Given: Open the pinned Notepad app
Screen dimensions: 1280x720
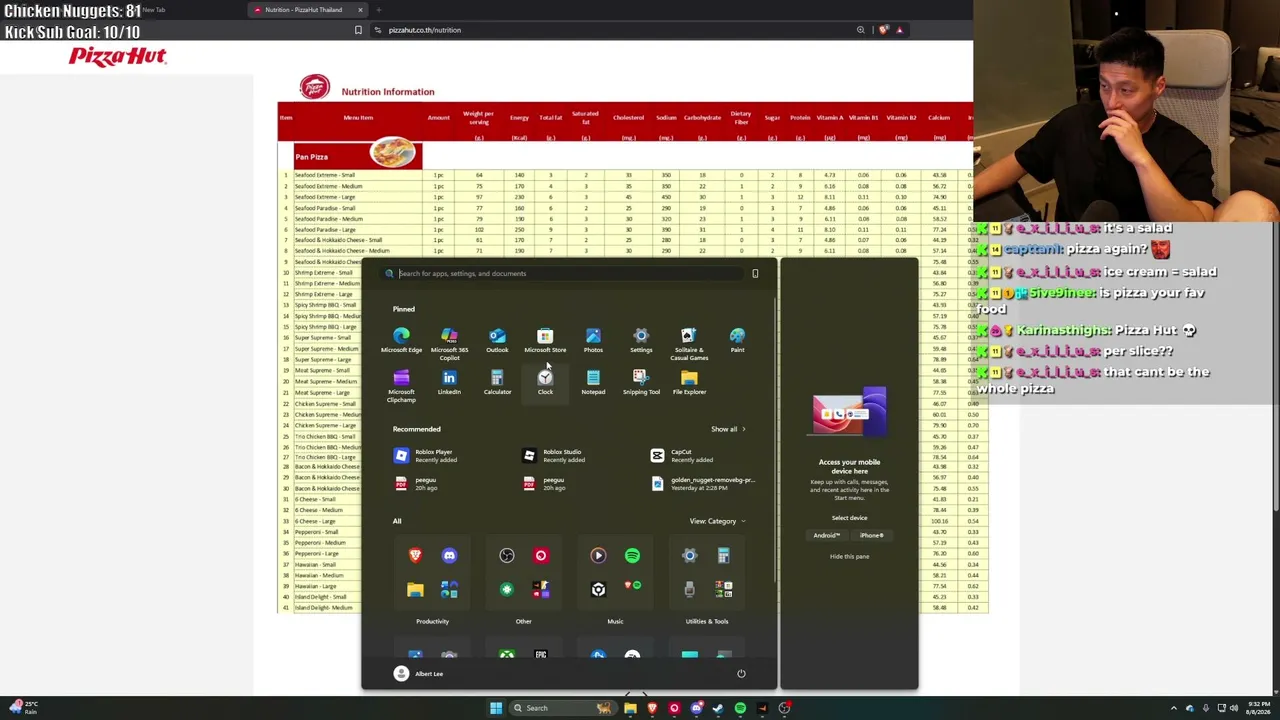Looking at the screenshot, I should pos(593,382).
